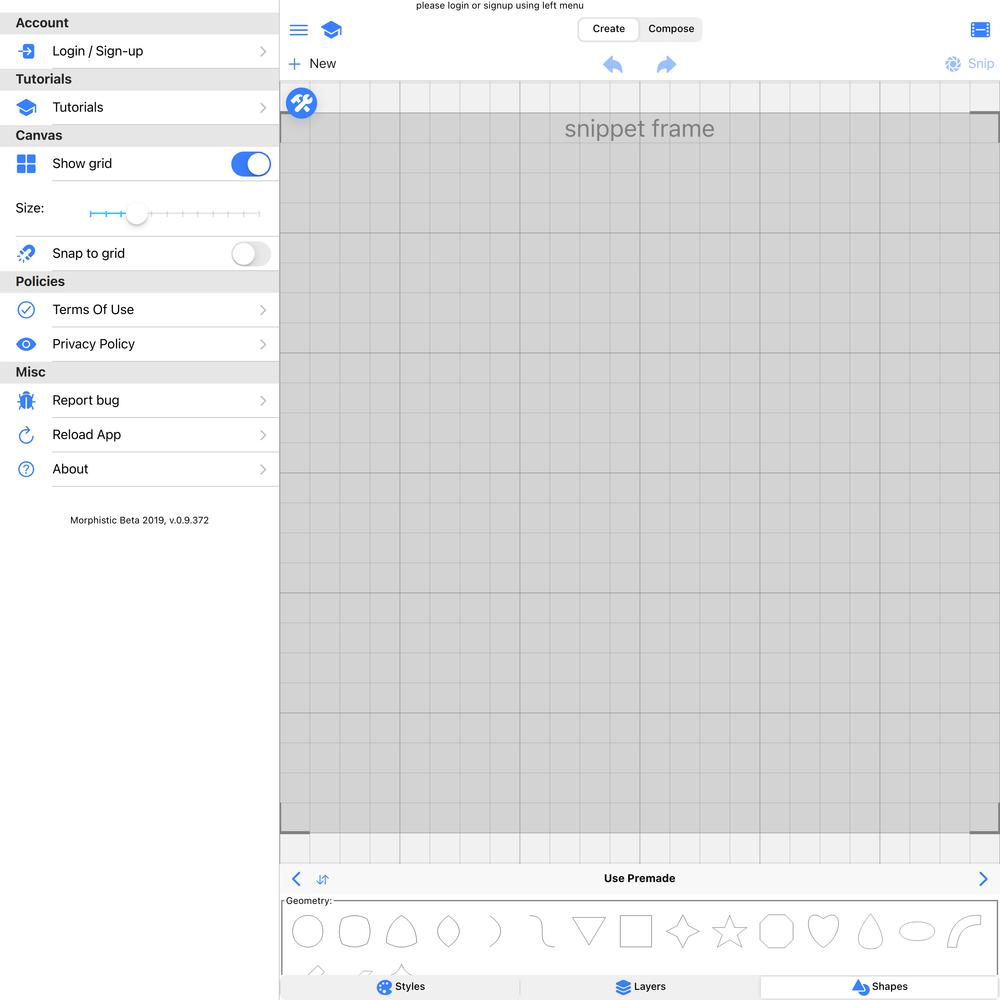This screenshot has width=1000, height=1000.
Task: Expand the Login / Sign-up chevron
Action: tap(263, 51)
